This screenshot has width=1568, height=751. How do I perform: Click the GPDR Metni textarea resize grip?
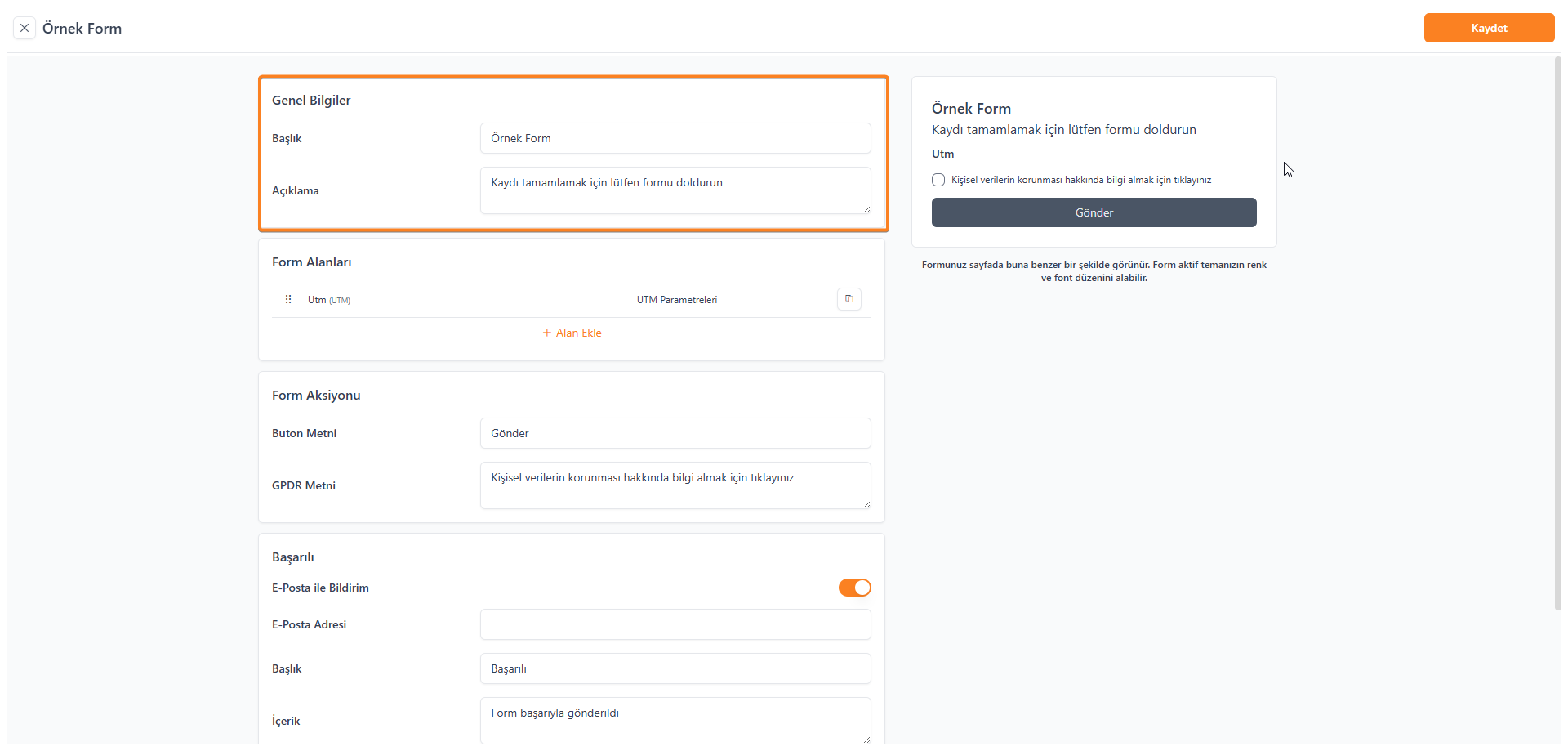coord(866,504)
